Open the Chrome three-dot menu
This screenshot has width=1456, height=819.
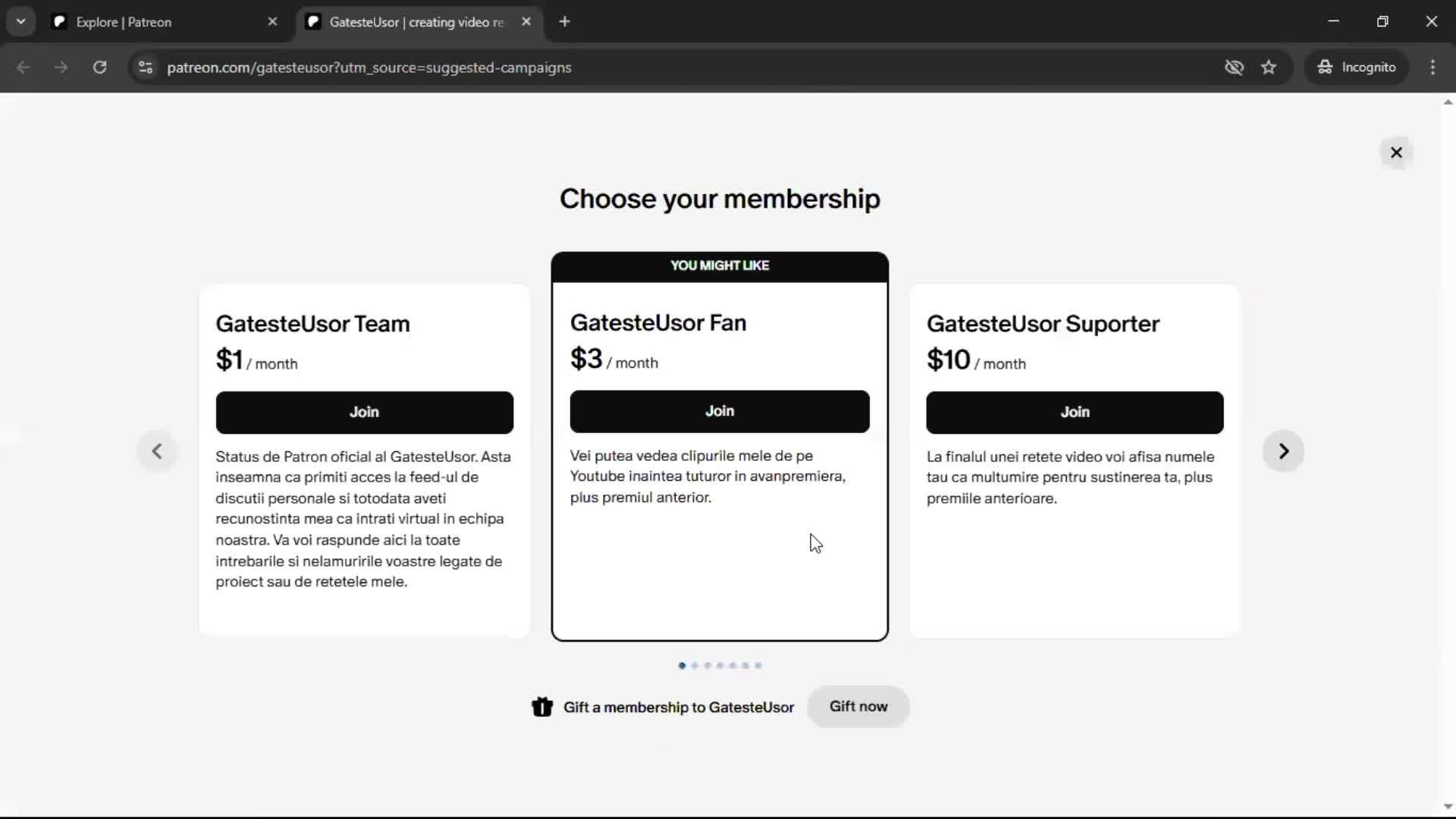click(1432, 67)
